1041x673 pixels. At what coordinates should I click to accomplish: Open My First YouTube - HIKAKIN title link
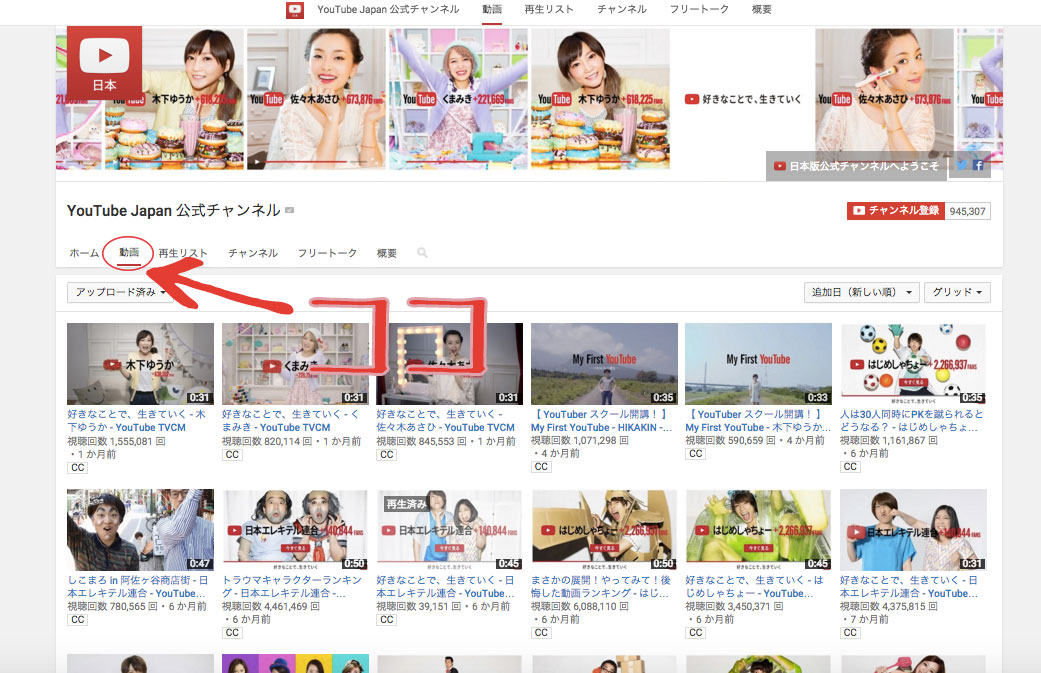601,421
